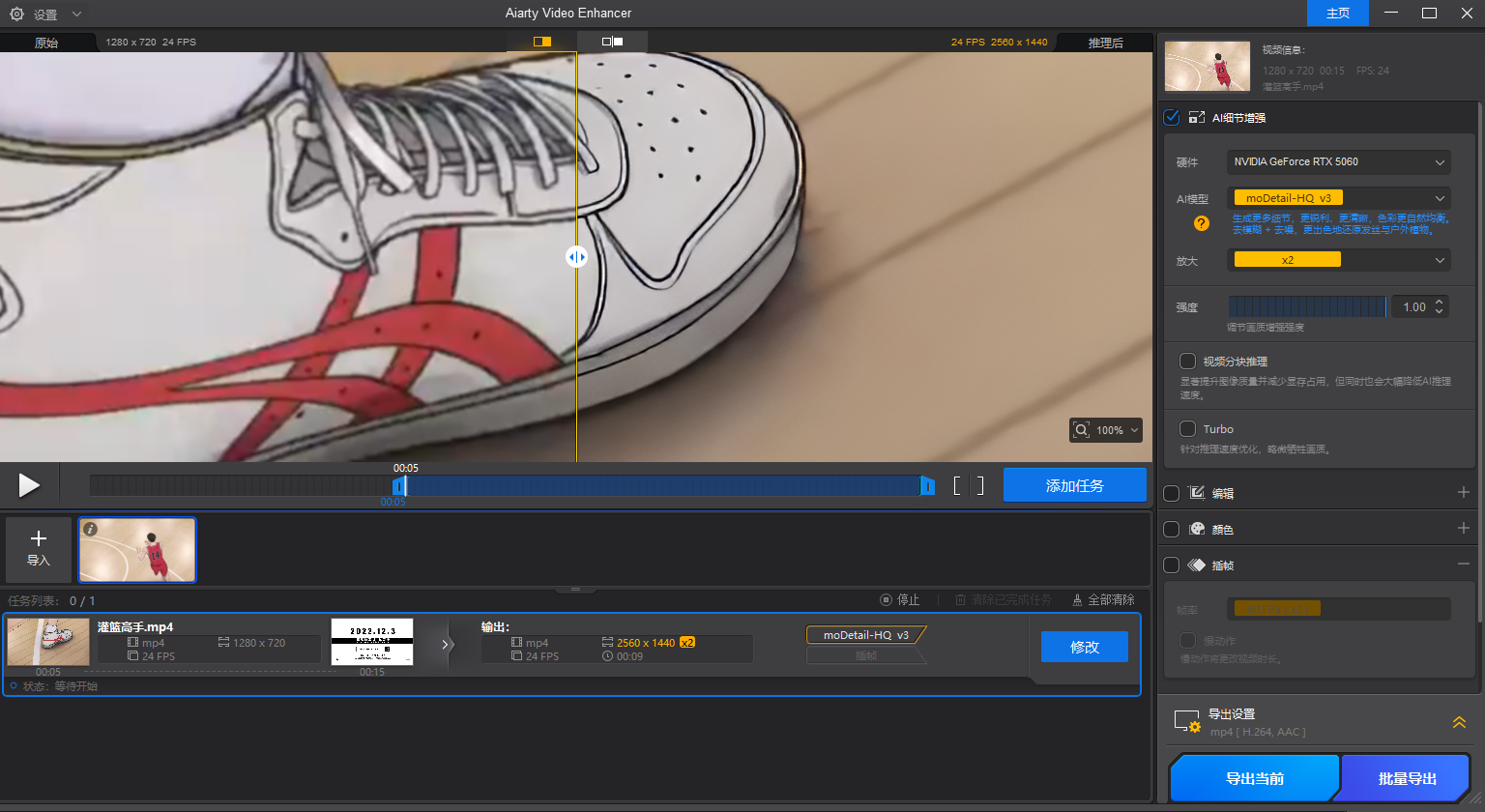Click the 全部清除 clear-all broom icon
Viewport: 1485px width, 812px height.
(1078, 599)
